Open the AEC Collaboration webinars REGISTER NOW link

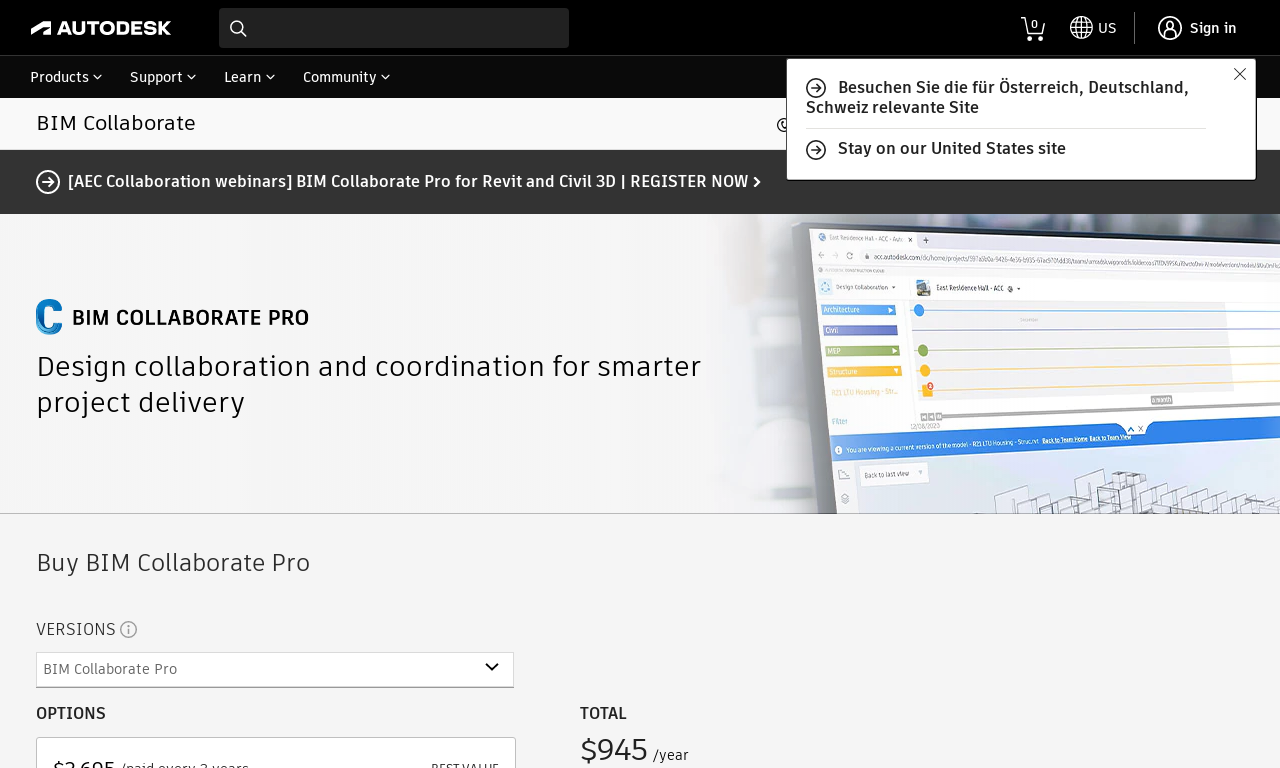pyautogui.click(x=414, y=181)
